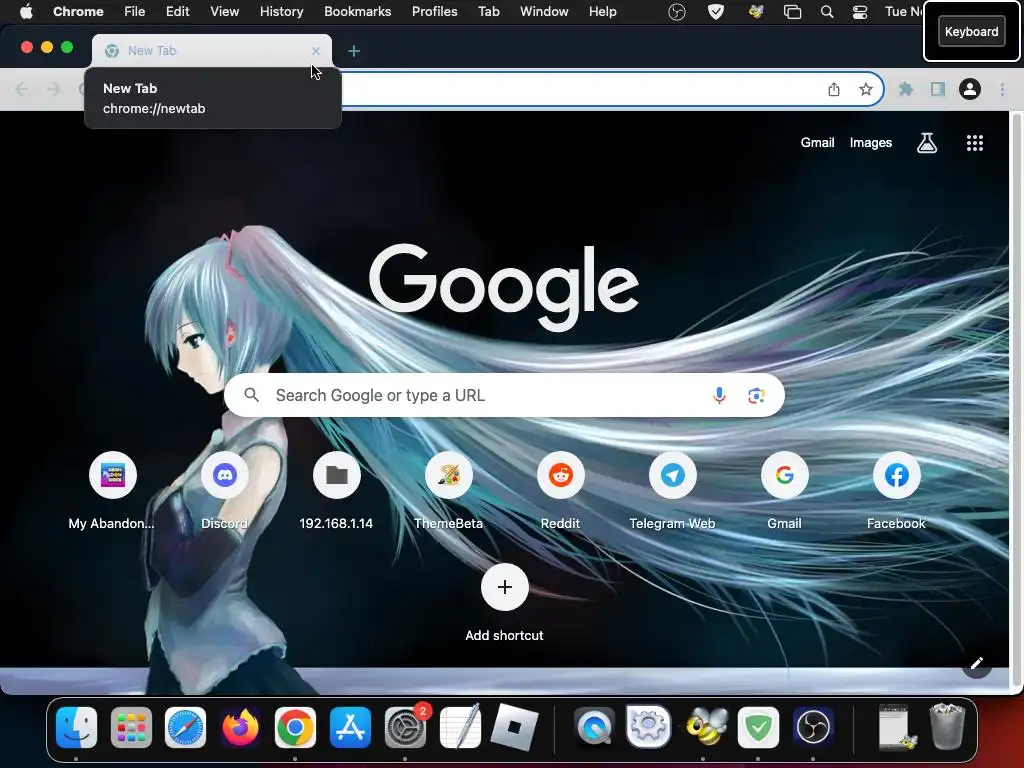Viewport: 1024px width, 768px height.
Task: Open the Window menu
Action: 544,11
